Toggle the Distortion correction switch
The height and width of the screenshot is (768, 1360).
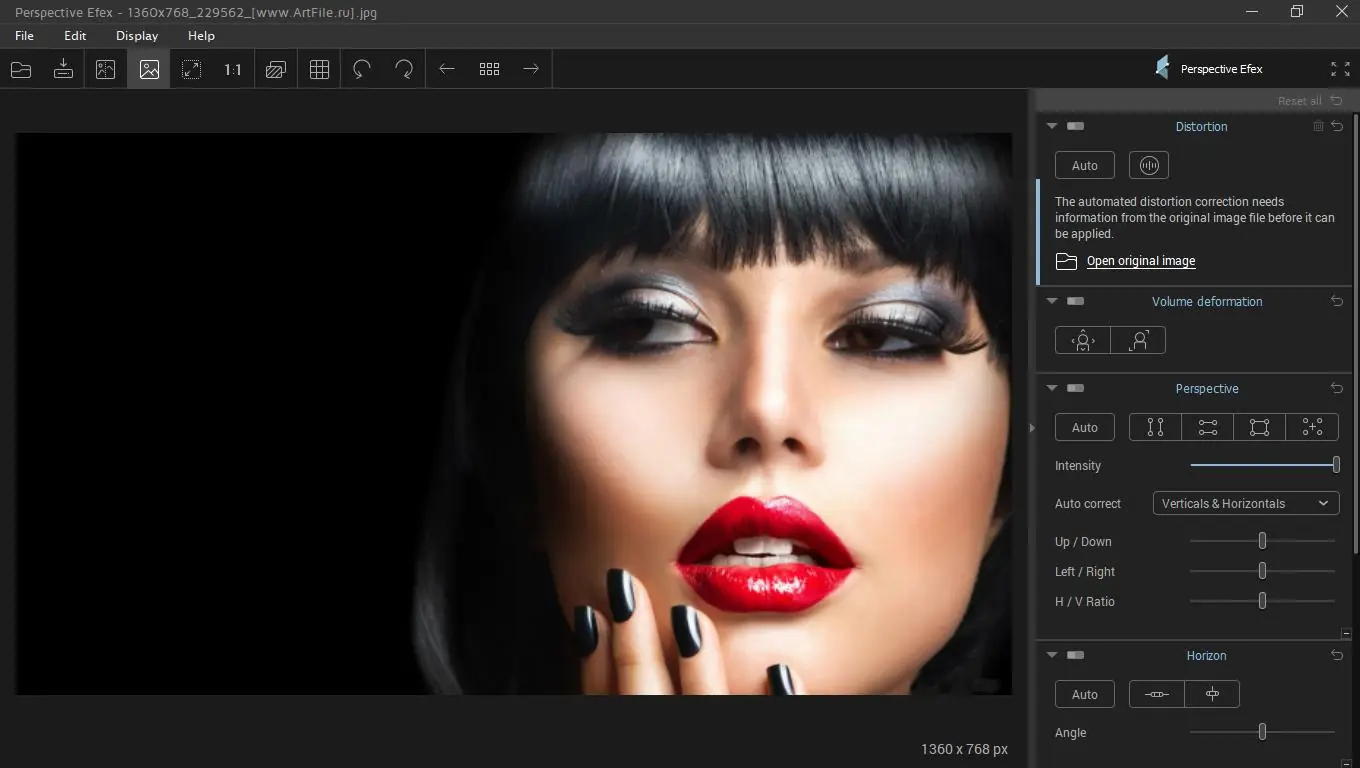(x=1075, y=126)
